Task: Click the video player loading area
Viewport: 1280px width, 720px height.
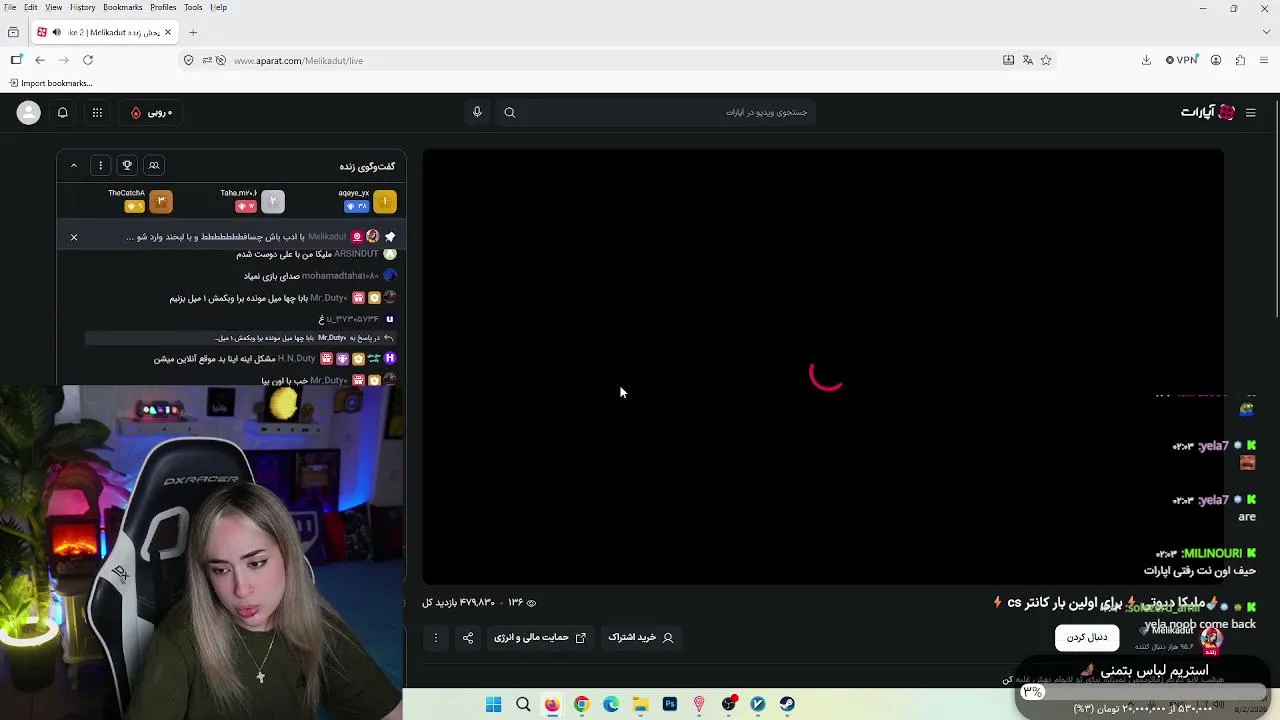Action: click(823, 367)
